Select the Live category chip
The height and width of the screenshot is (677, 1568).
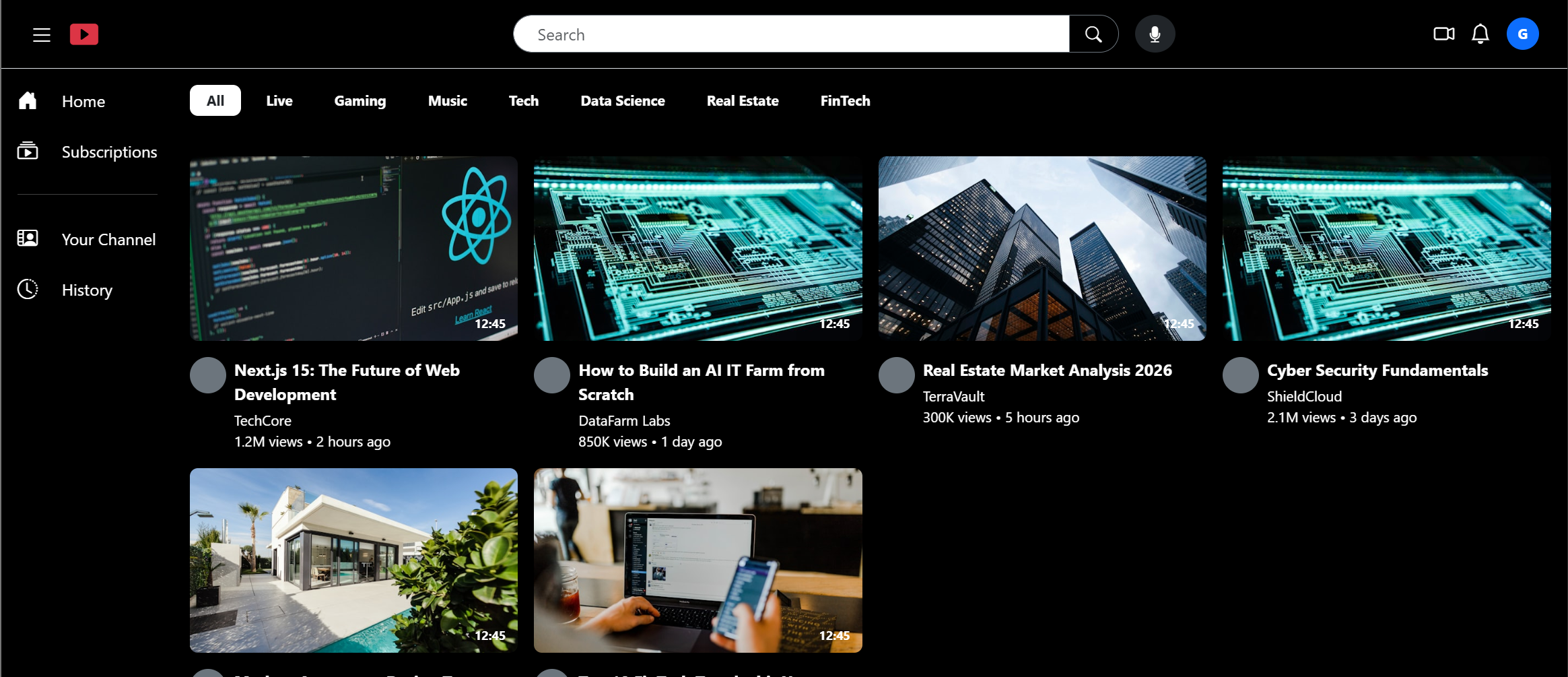click(279, 100)
